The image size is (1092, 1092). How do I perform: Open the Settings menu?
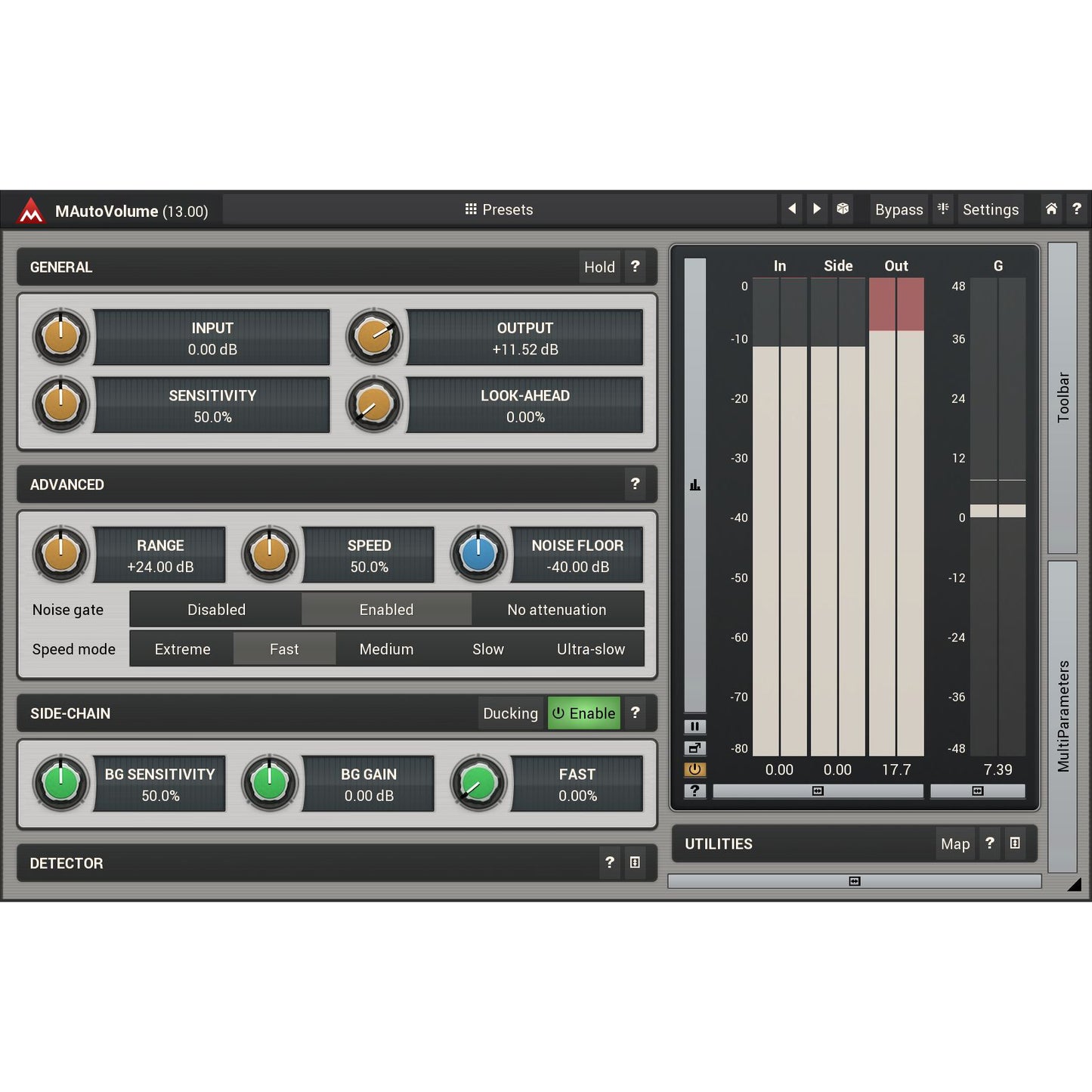[991, 209]
